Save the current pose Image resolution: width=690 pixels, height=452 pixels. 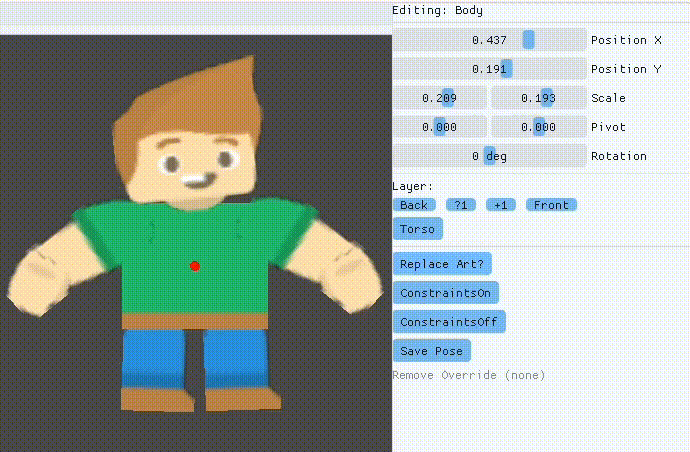(x=431, y=351)
